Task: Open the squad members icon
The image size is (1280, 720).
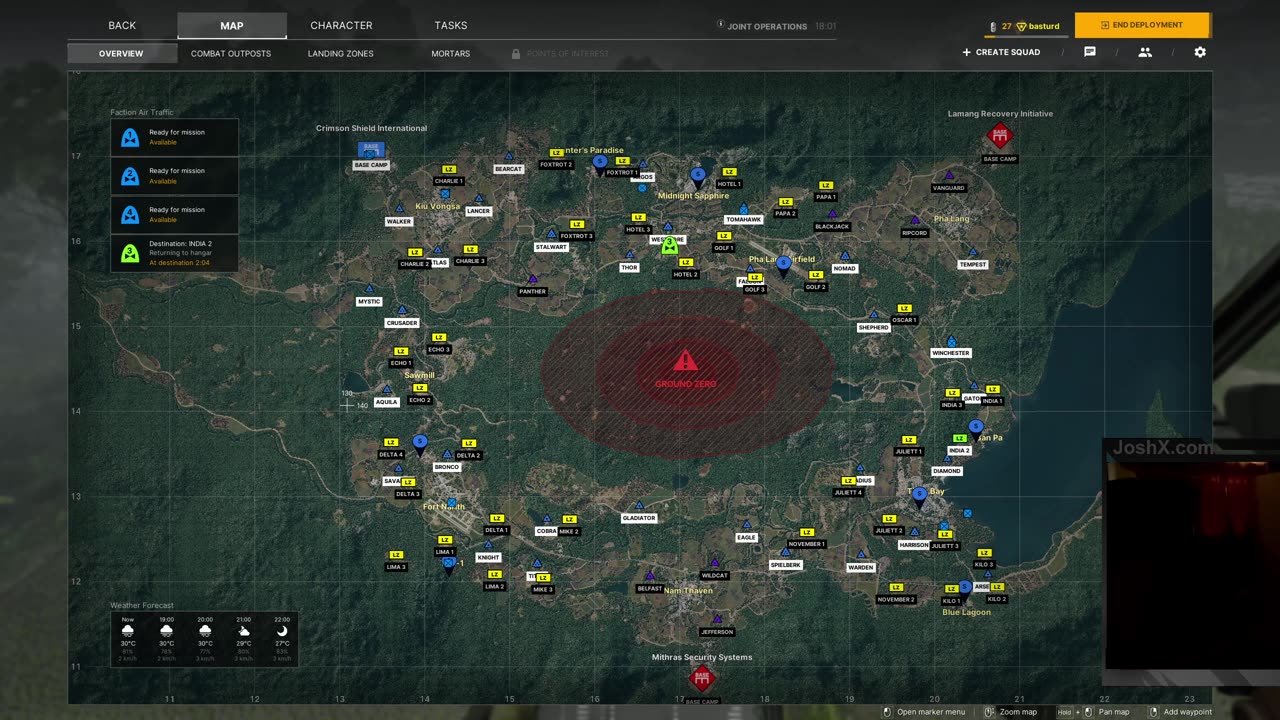Action: [x=1145, y=52]
